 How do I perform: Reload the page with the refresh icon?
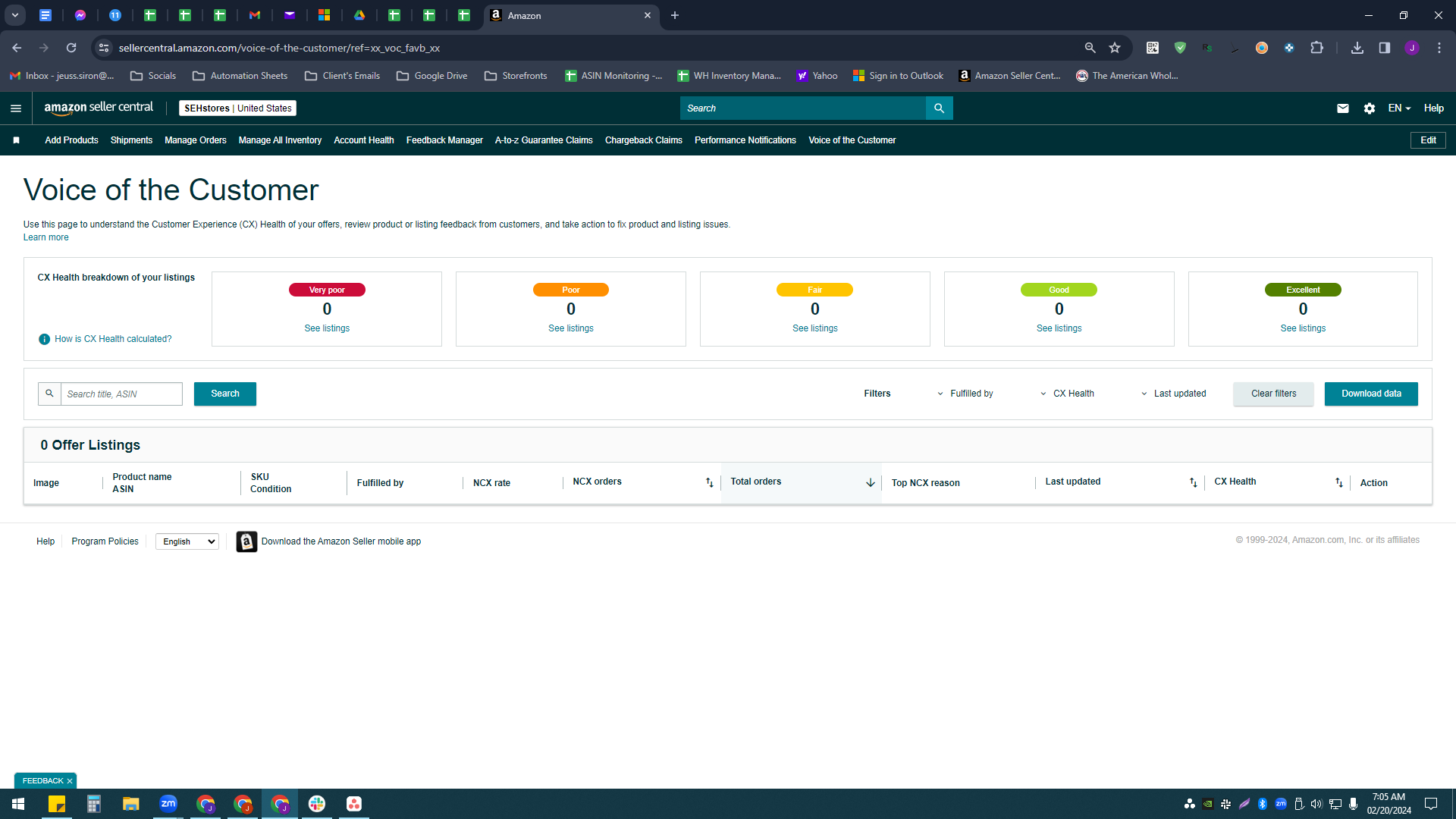click(71, 48)
